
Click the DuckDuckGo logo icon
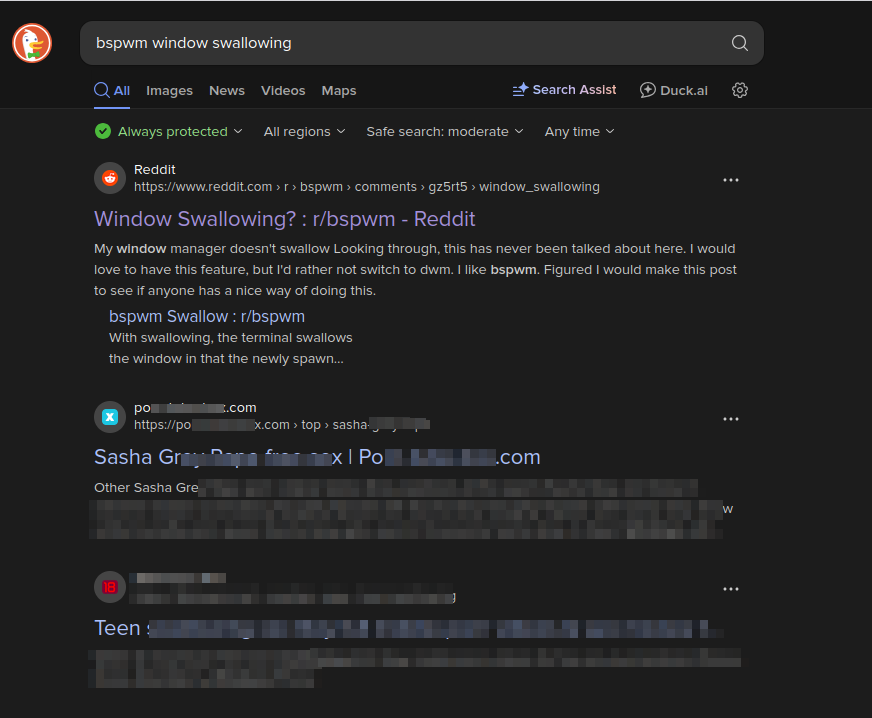point(32,43)
